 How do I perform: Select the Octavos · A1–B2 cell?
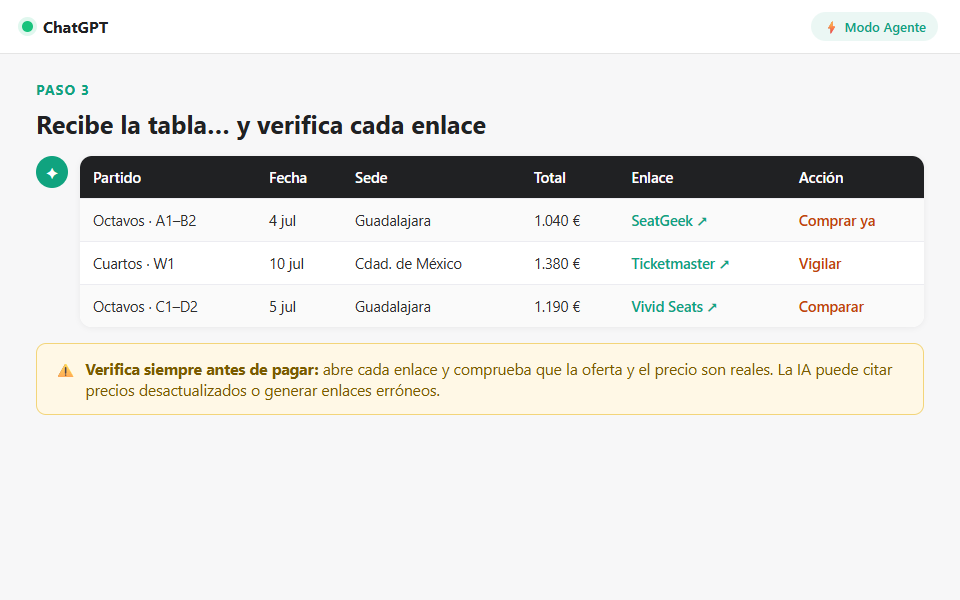pos(144,221)
